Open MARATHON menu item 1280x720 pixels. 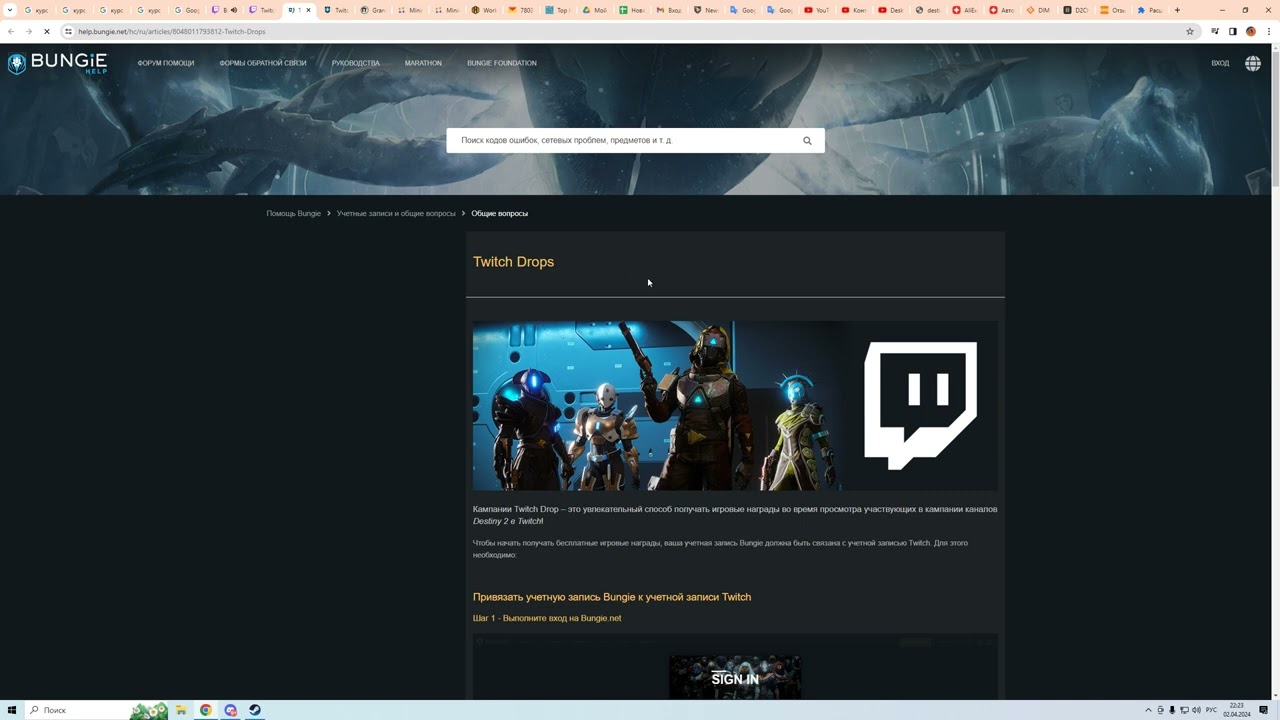pos(423,63)
